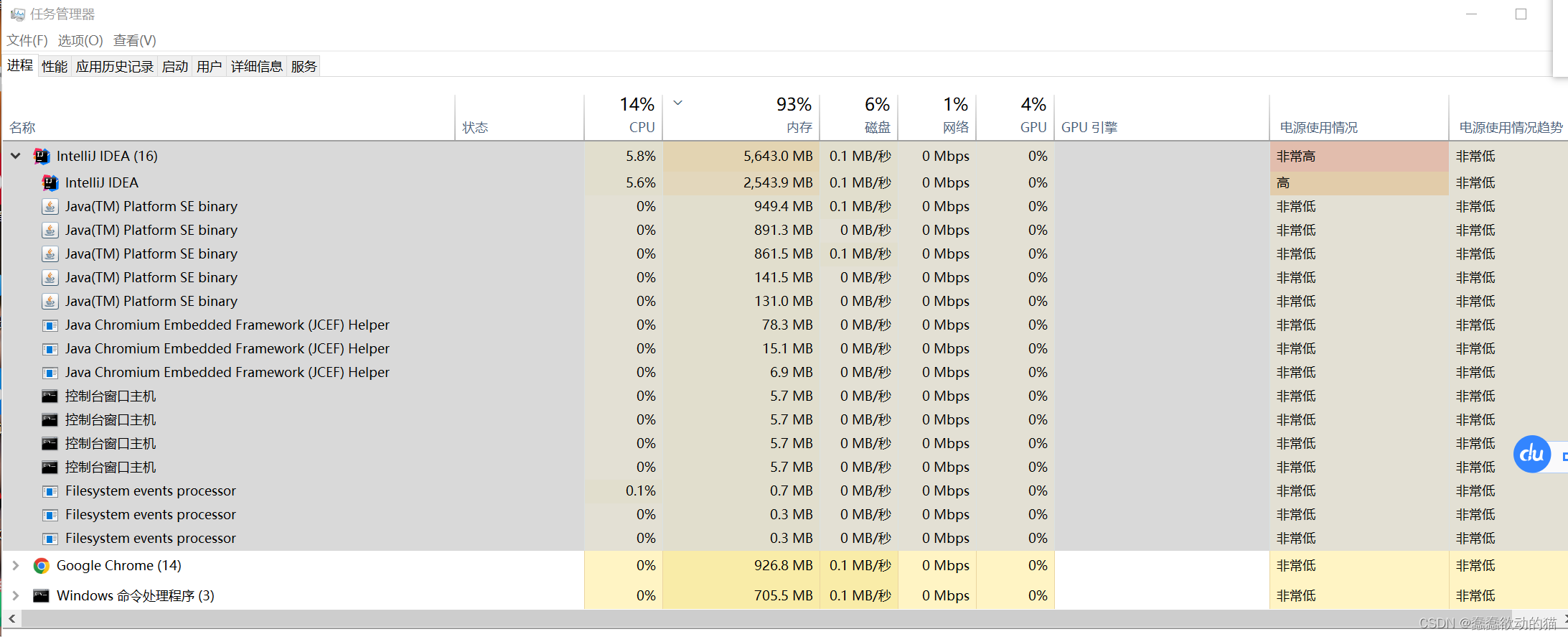Image resolution: width=1568 pixels, height=637 pixels.
Task: Select the 5,643.0 MB memory cell
Action: (741, 156)
